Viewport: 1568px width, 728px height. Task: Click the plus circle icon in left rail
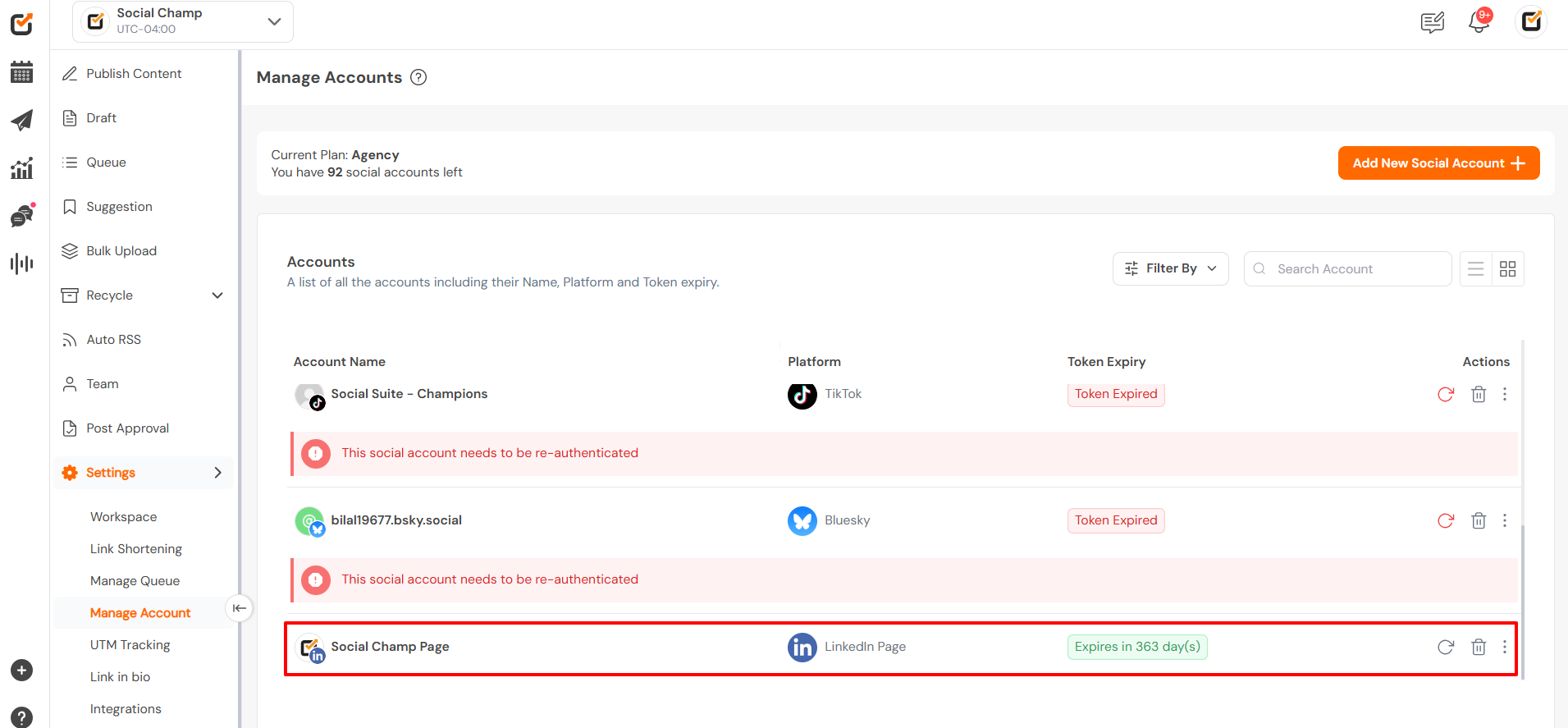(x=22, y=671)
